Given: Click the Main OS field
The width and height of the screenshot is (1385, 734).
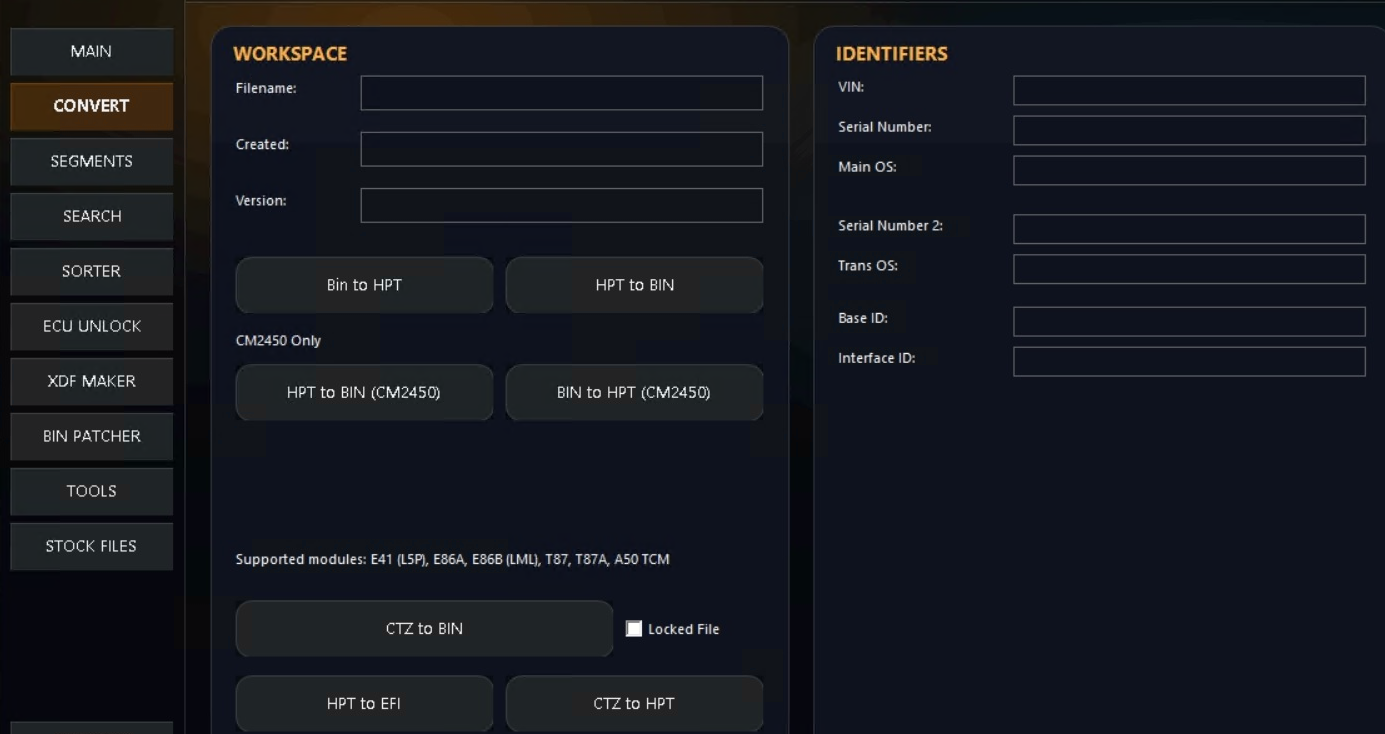Looking at the screenshot, I should click(1189, 170).
